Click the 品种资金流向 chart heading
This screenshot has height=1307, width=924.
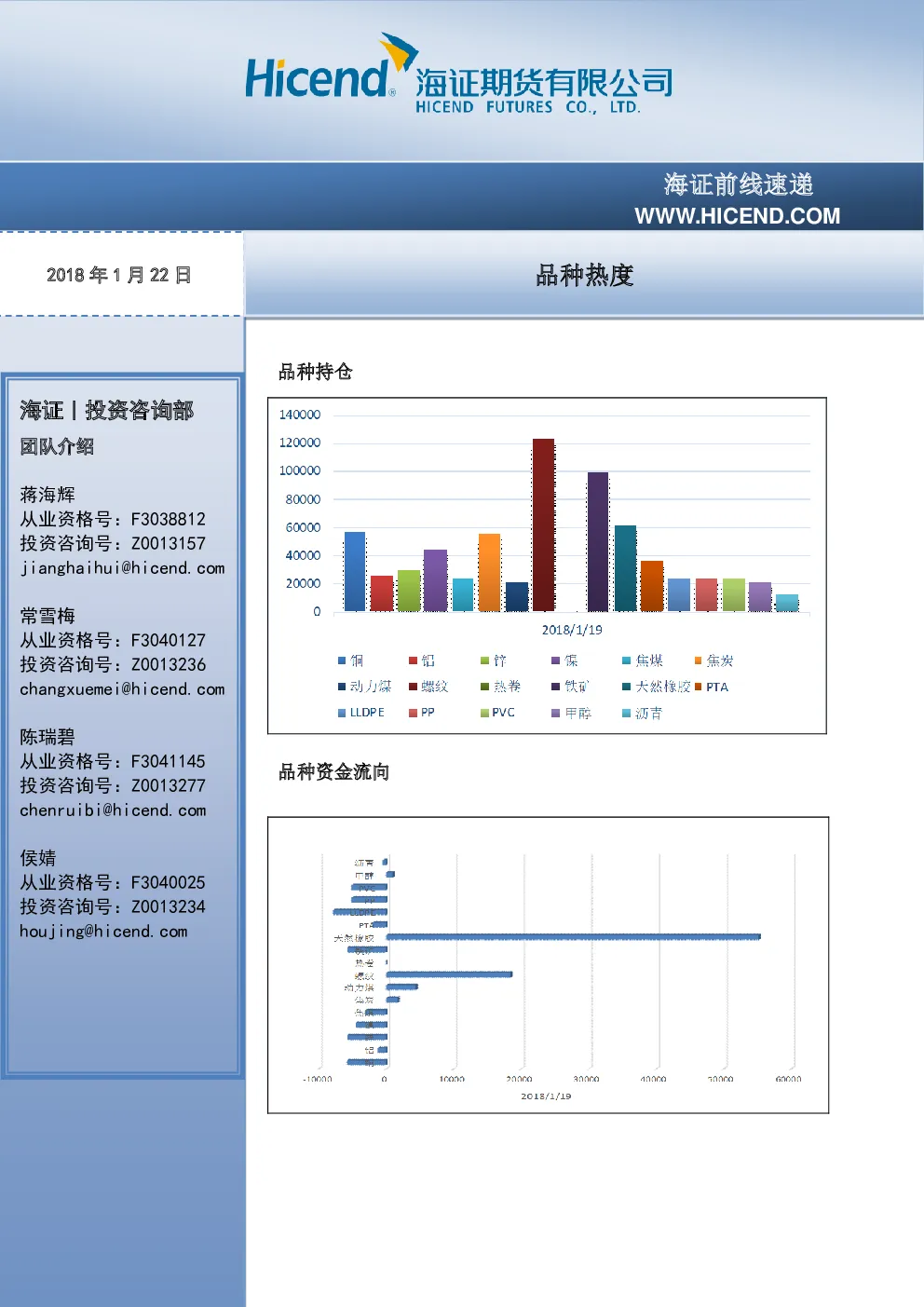334,771
